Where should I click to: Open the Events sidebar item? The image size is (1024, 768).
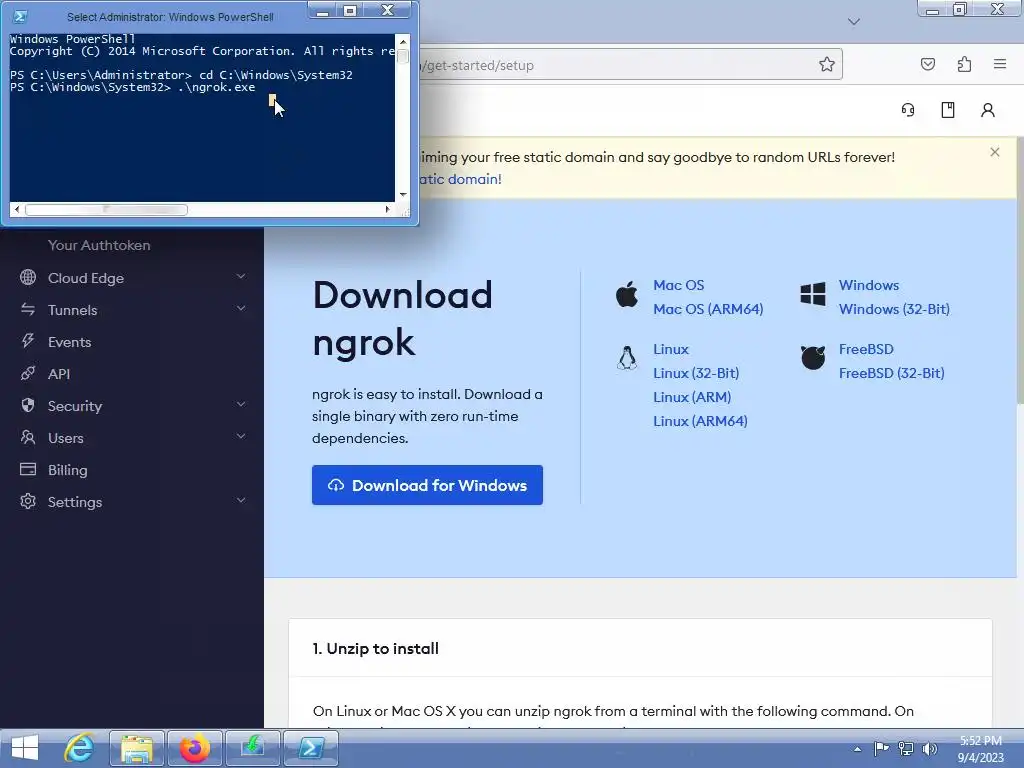coord(69,342)
